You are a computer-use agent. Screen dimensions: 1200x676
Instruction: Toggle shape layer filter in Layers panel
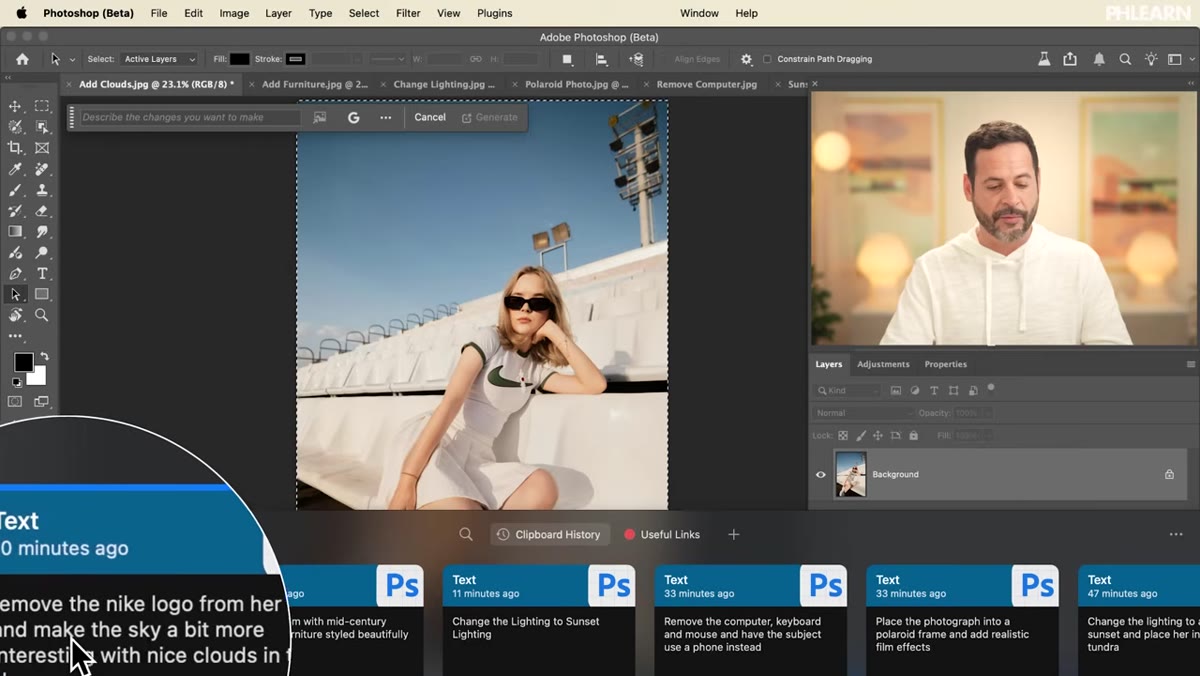tap(954, 391)
